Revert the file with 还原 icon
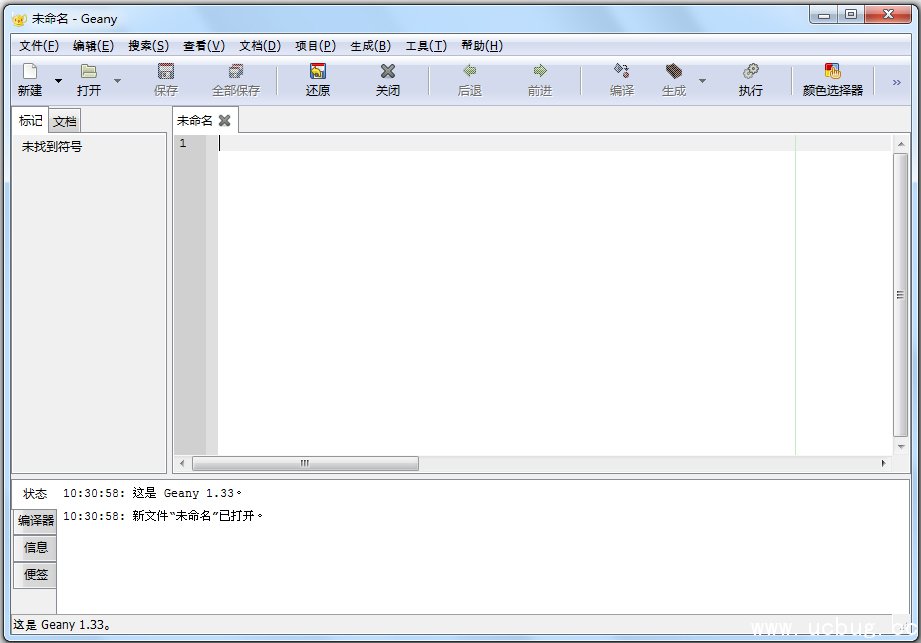 318,71
